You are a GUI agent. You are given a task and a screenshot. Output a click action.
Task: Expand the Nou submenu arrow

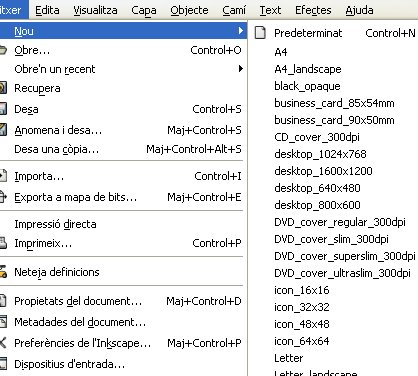pyautogui.click(x=241, y=31)
